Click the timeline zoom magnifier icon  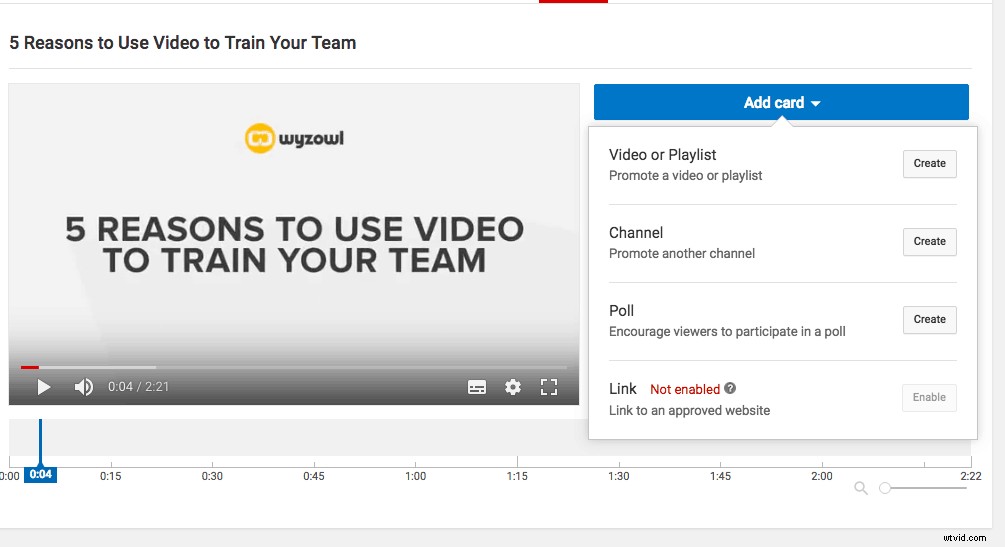[861, 488]
